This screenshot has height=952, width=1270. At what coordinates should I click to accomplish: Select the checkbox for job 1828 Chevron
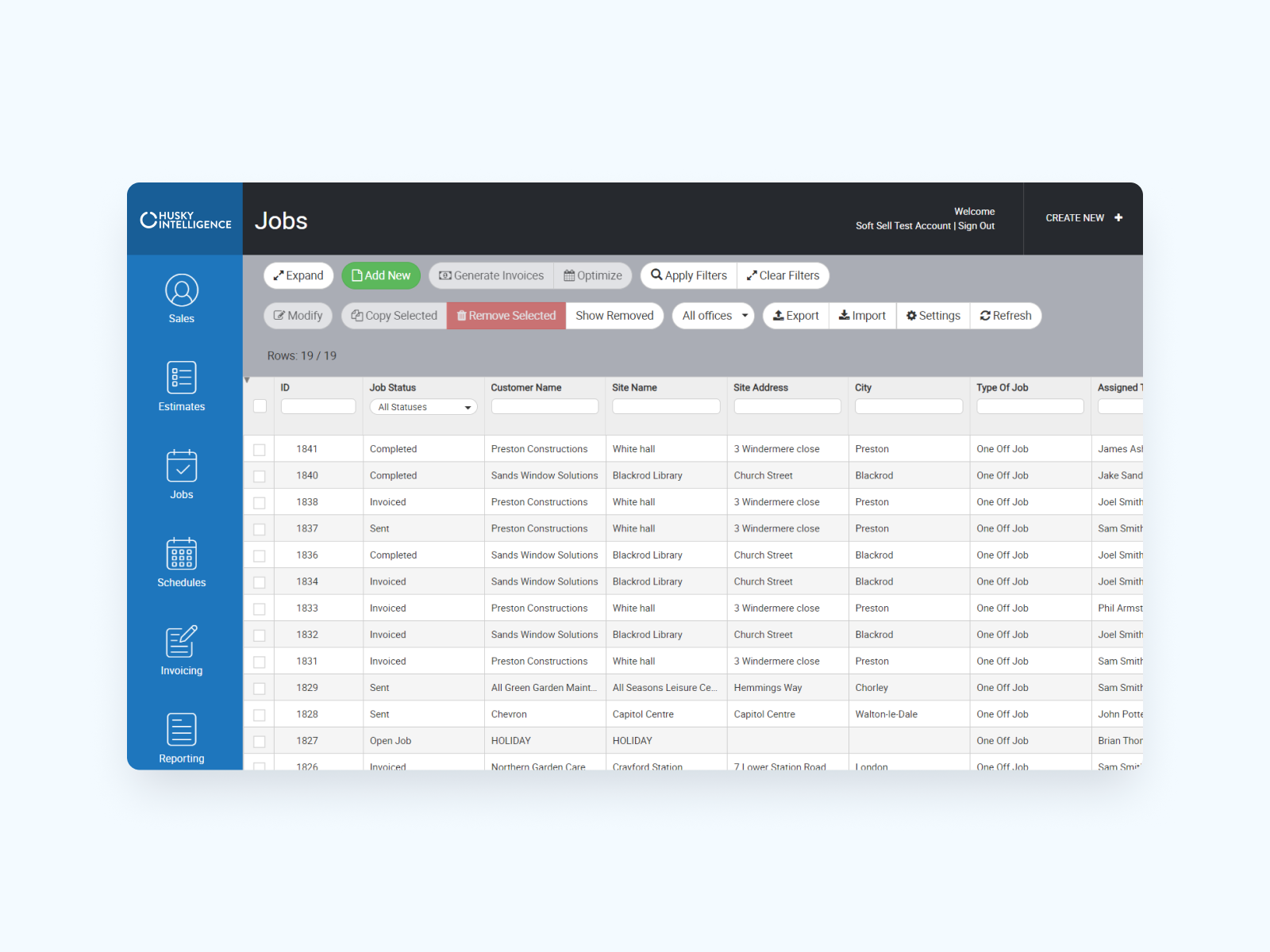pyautogui.click(x=260, y=714)
